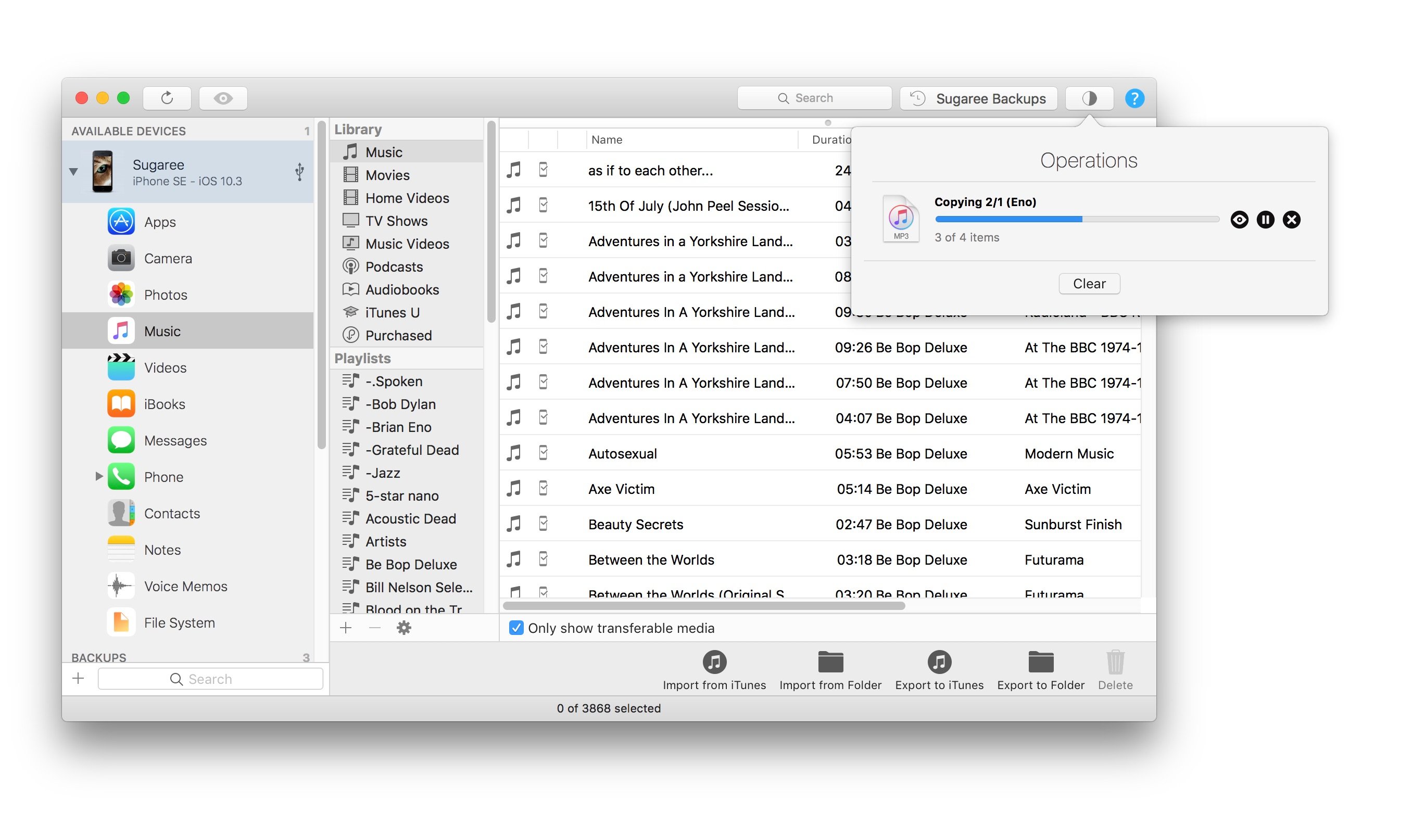The height and width of the screenshot is (840, 1425).
Task: Click Export to Folder
Action: pyautogui.click(x=1041, y=671)
